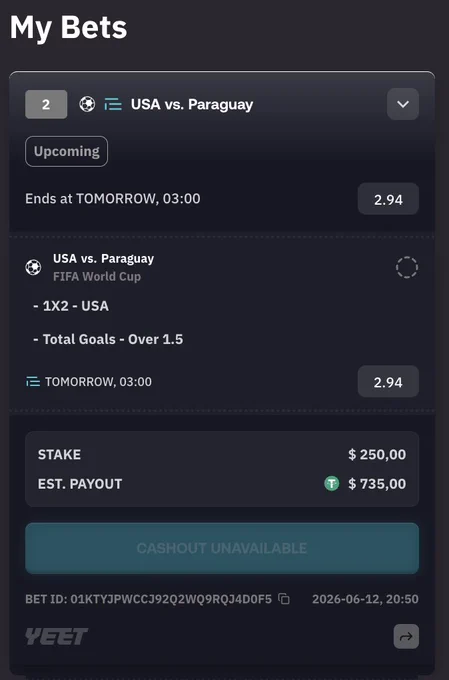Viewport: 449px width, 680px height.
Task: Click the bet builder icon beside TOMORROW, 03:00
Action: pyautogui.click(x=33, y=382)
